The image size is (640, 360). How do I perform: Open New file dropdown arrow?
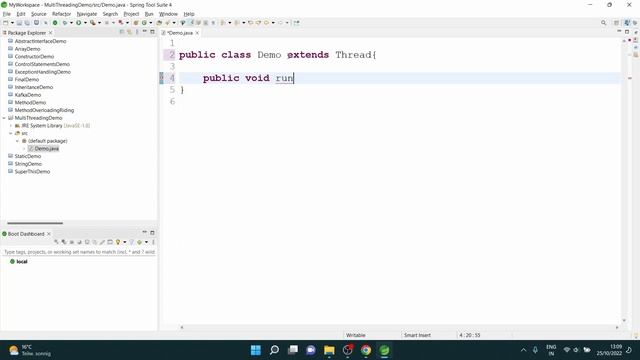[12, 23]
